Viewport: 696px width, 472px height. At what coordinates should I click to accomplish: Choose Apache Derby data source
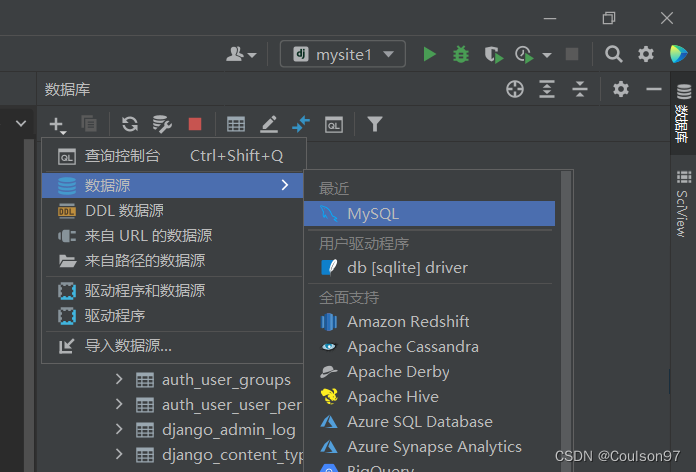coord(430,372)
